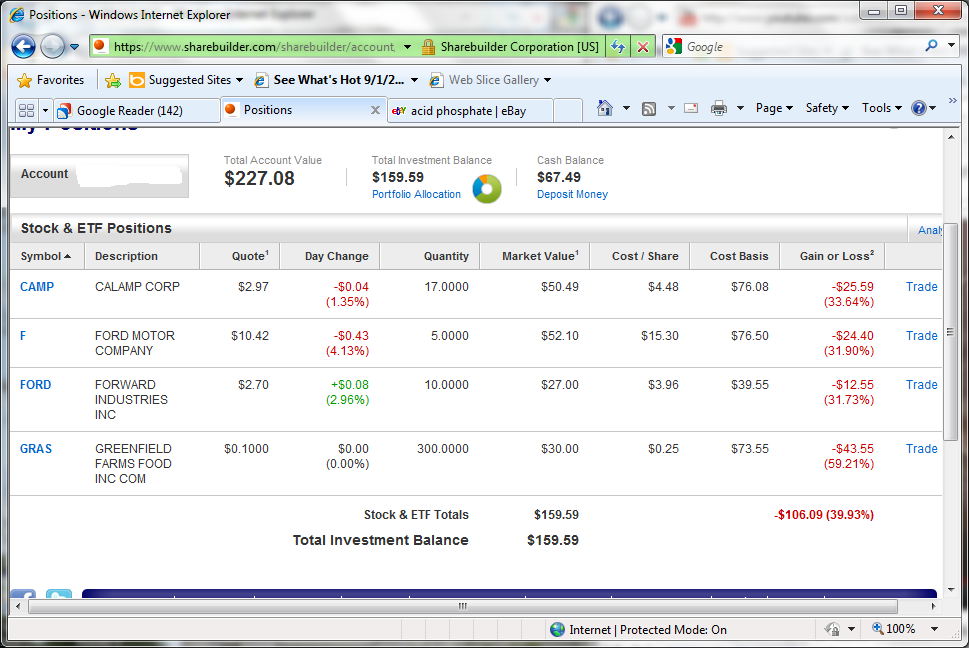The width and height of the screenshot is (969, 648).
Task: Click the Stop loading red X icon
Action: (643, 47)
